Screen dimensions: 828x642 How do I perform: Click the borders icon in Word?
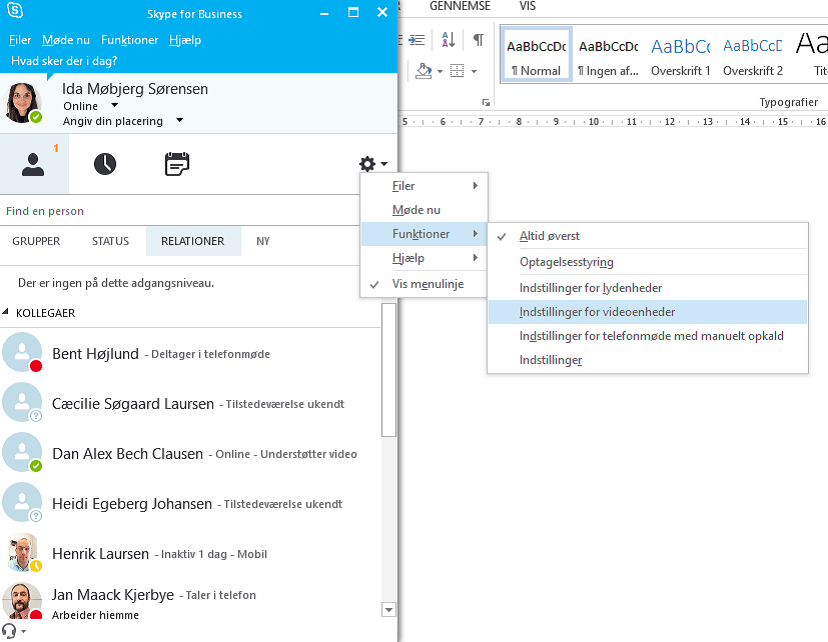[457, 70]
